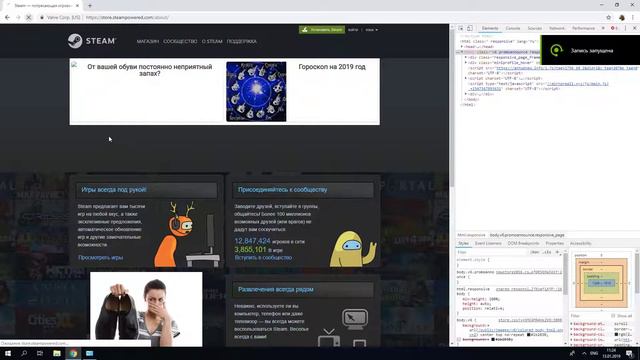Image resolution: width=640 pixels, height=360 pixels.
Task: Expand the first background computed property
Action: pos(571,324)
